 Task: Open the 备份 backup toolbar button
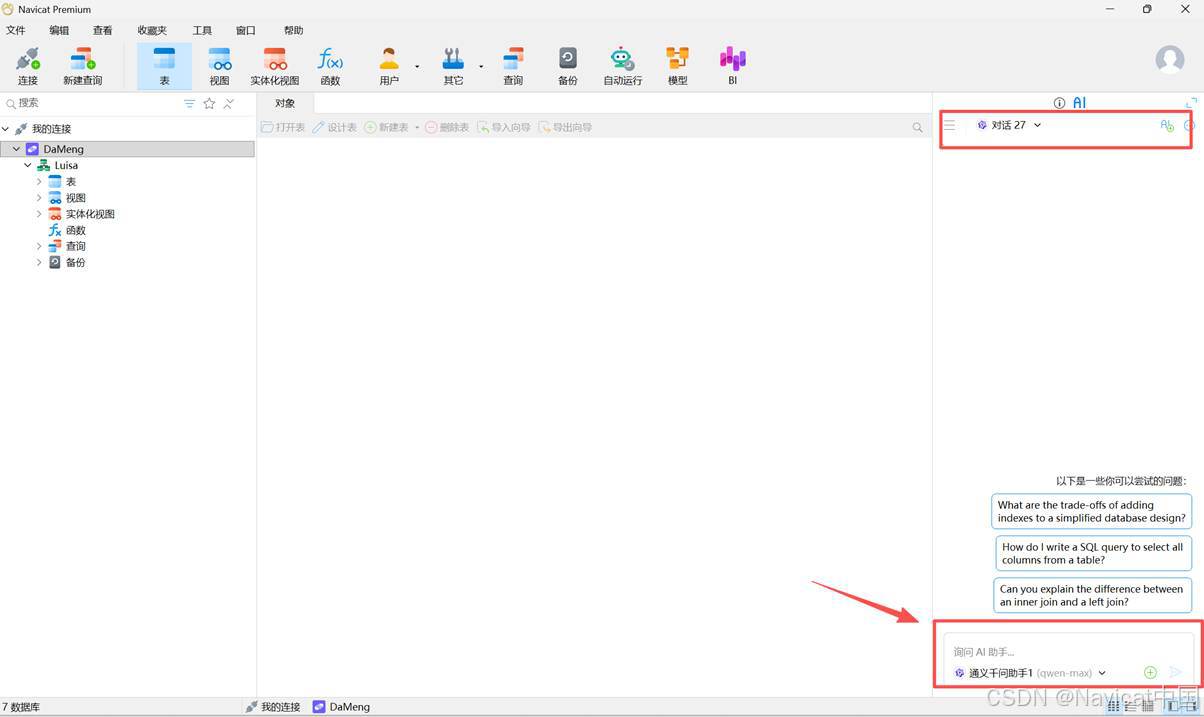(567, 66)
